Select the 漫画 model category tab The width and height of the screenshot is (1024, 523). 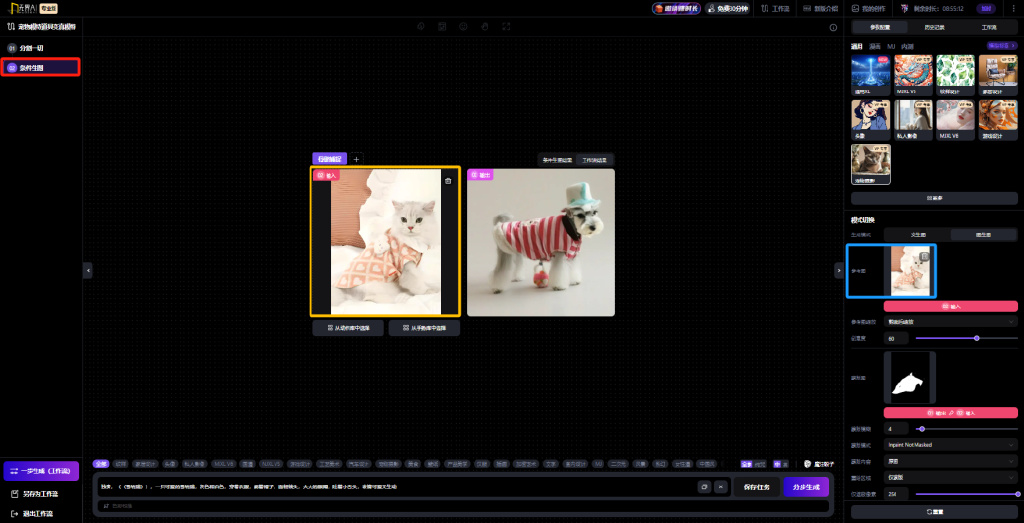(x=875, y=46)
